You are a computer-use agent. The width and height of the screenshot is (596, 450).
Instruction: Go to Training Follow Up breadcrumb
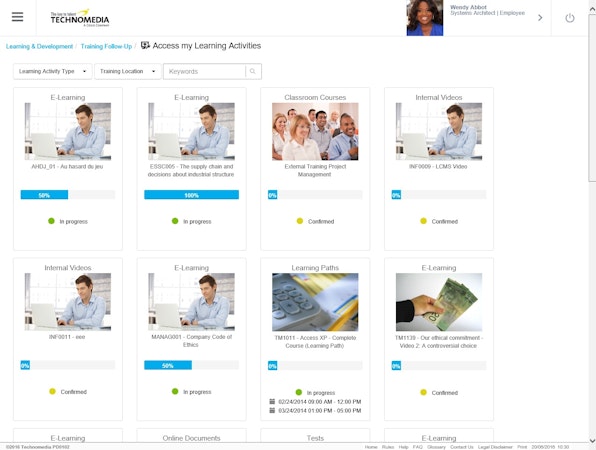pyautogui.click(x=106, y=46)
